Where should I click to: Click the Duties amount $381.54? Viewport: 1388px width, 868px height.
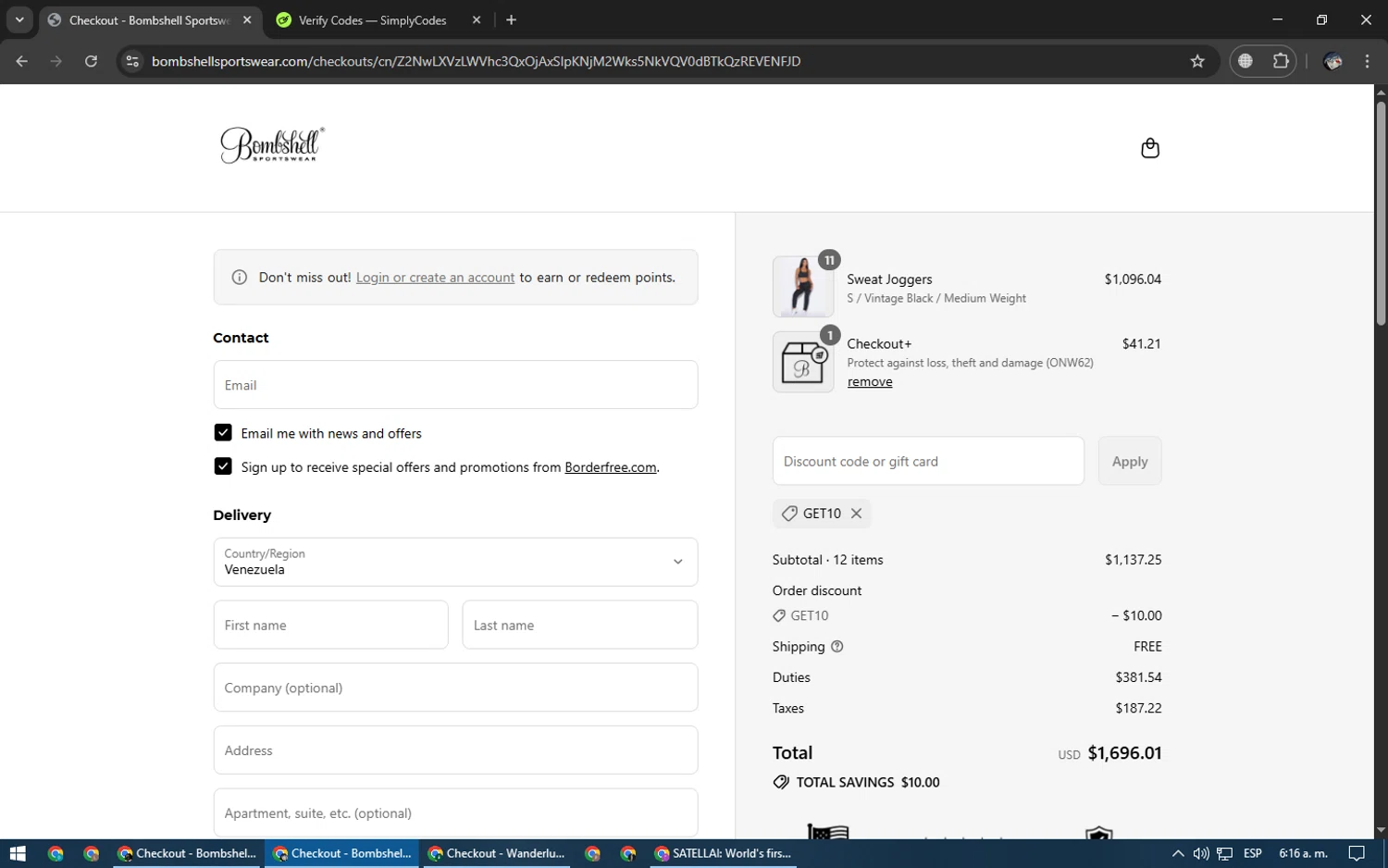click(x=1138, y=677)
